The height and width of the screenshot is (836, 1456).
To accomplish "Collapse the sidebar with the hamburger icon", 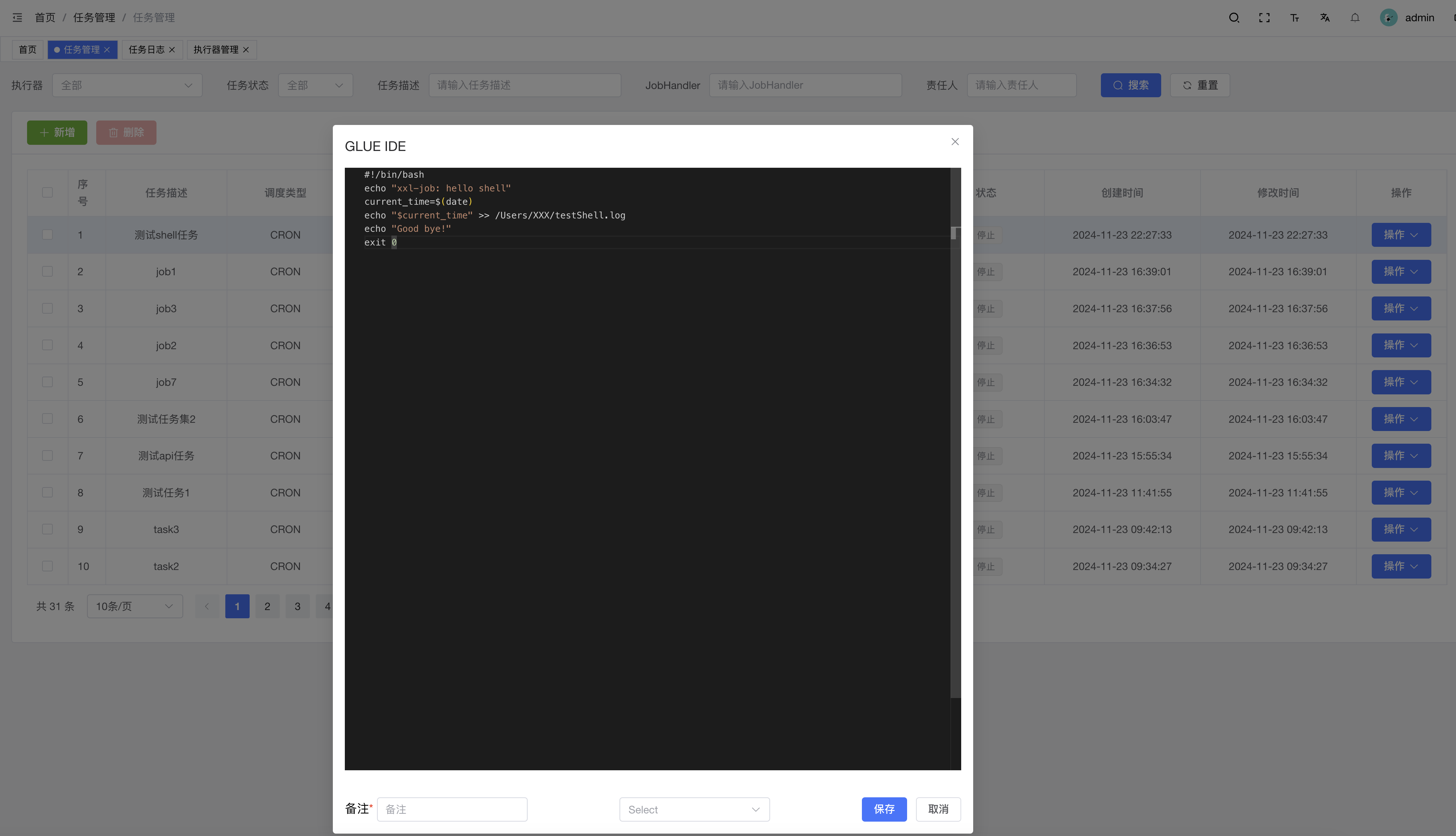I will click(17, 17).
